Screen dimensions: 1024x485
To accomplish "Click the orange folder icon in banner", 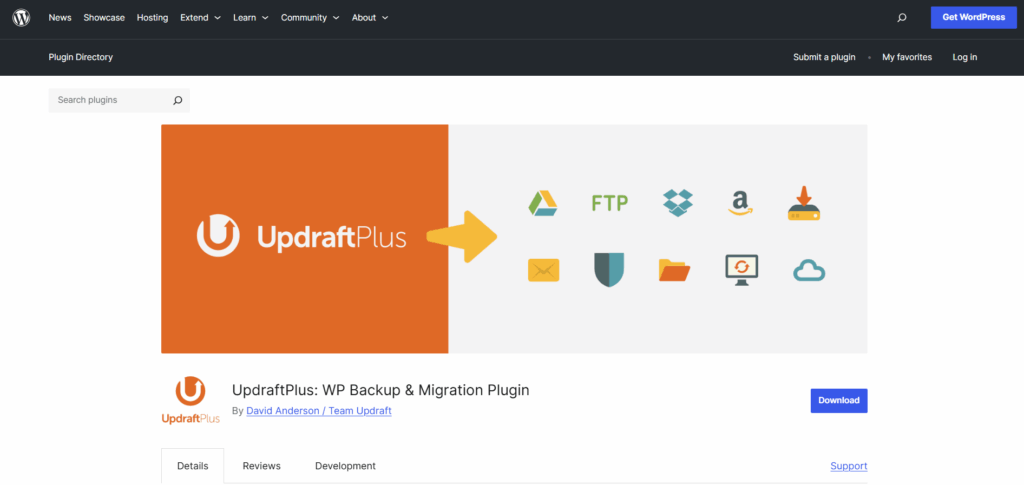I will (674, 270).
